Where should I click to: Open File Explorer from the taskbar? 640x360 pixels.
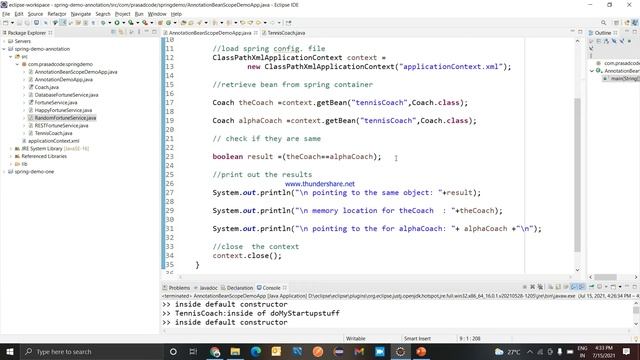point(236,351)
